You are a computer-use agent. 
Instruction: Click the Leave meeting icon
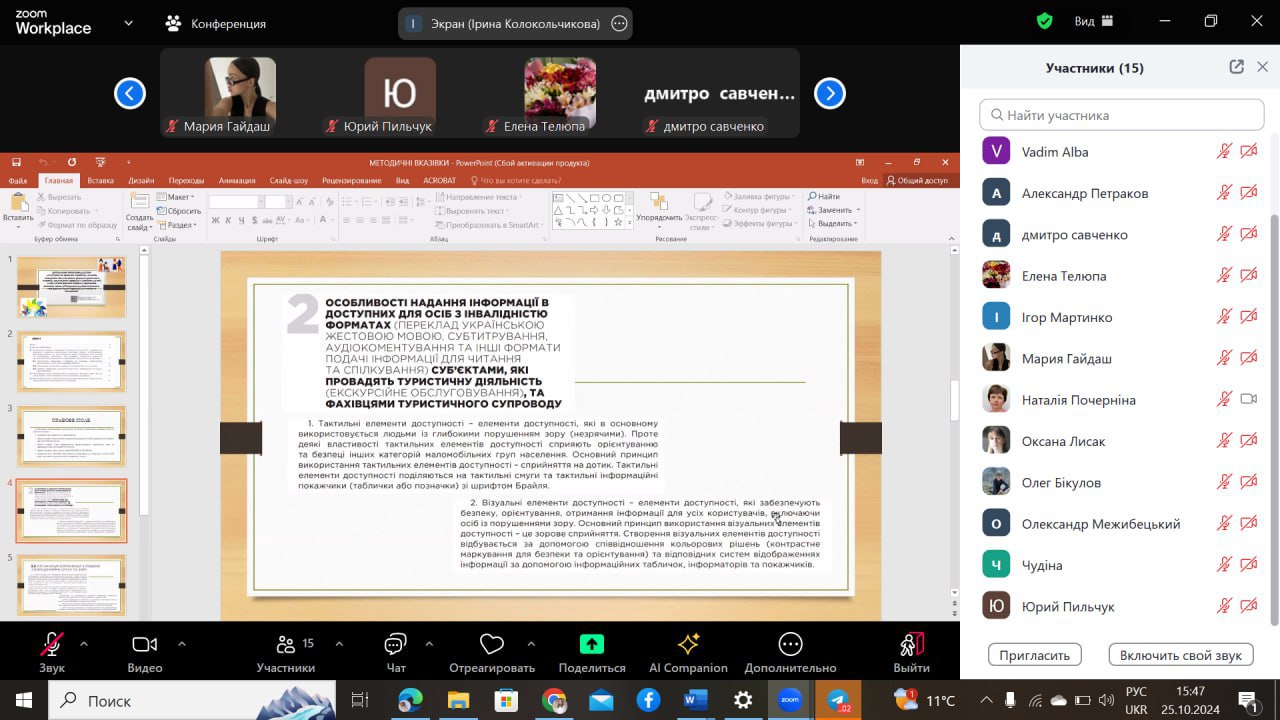(911, 645)
